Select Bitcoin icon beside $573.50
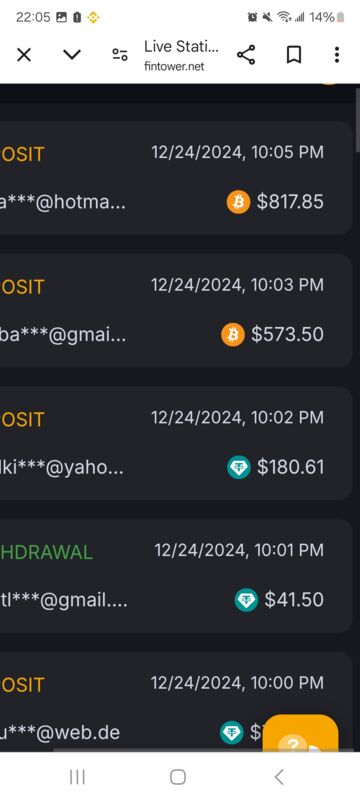The image size is (360, 800). point(233,335)
